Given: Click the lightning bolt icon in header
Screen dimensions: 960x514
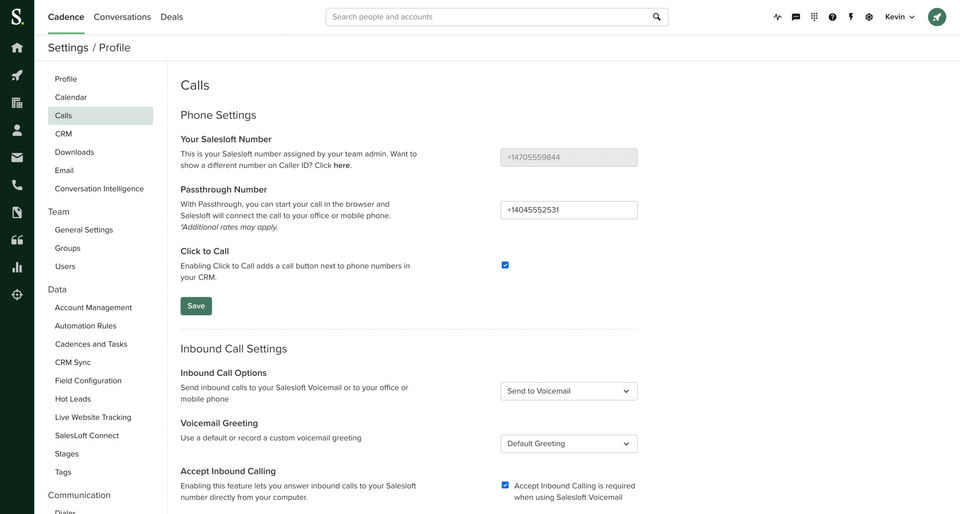Looking at the screenshot, I should [851, 17].
